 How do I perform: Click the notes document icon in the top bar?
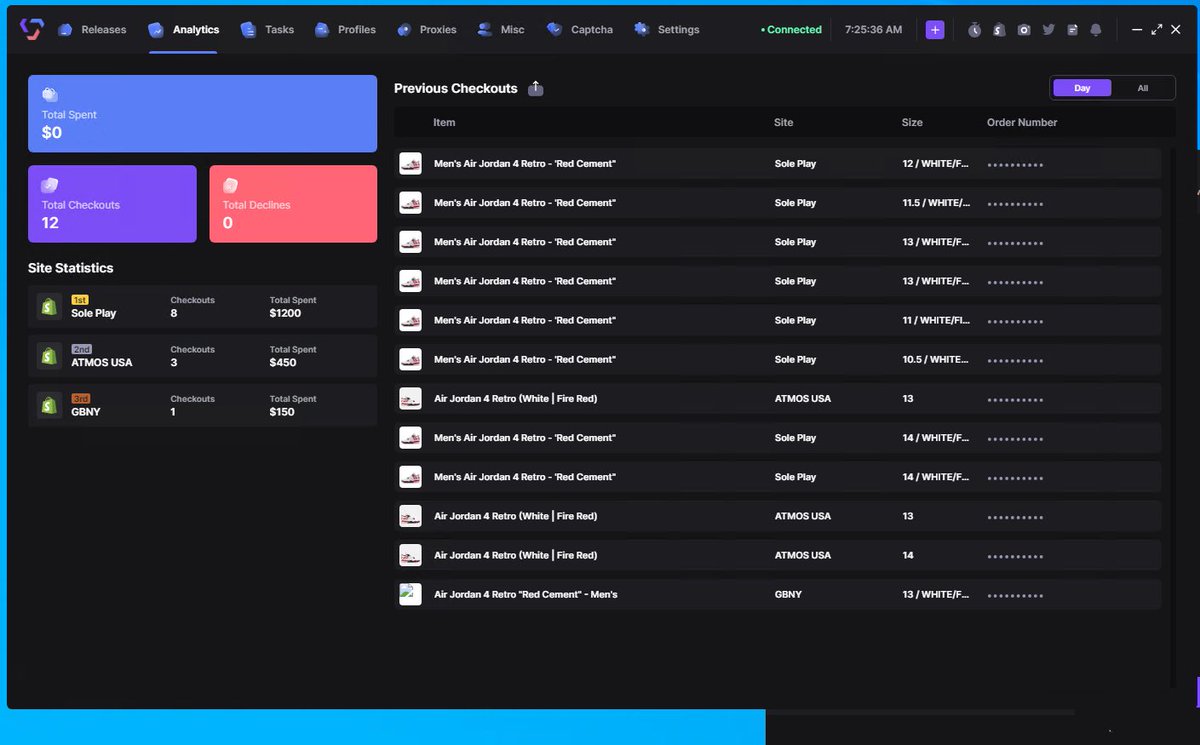click(x=1072, y=30)
